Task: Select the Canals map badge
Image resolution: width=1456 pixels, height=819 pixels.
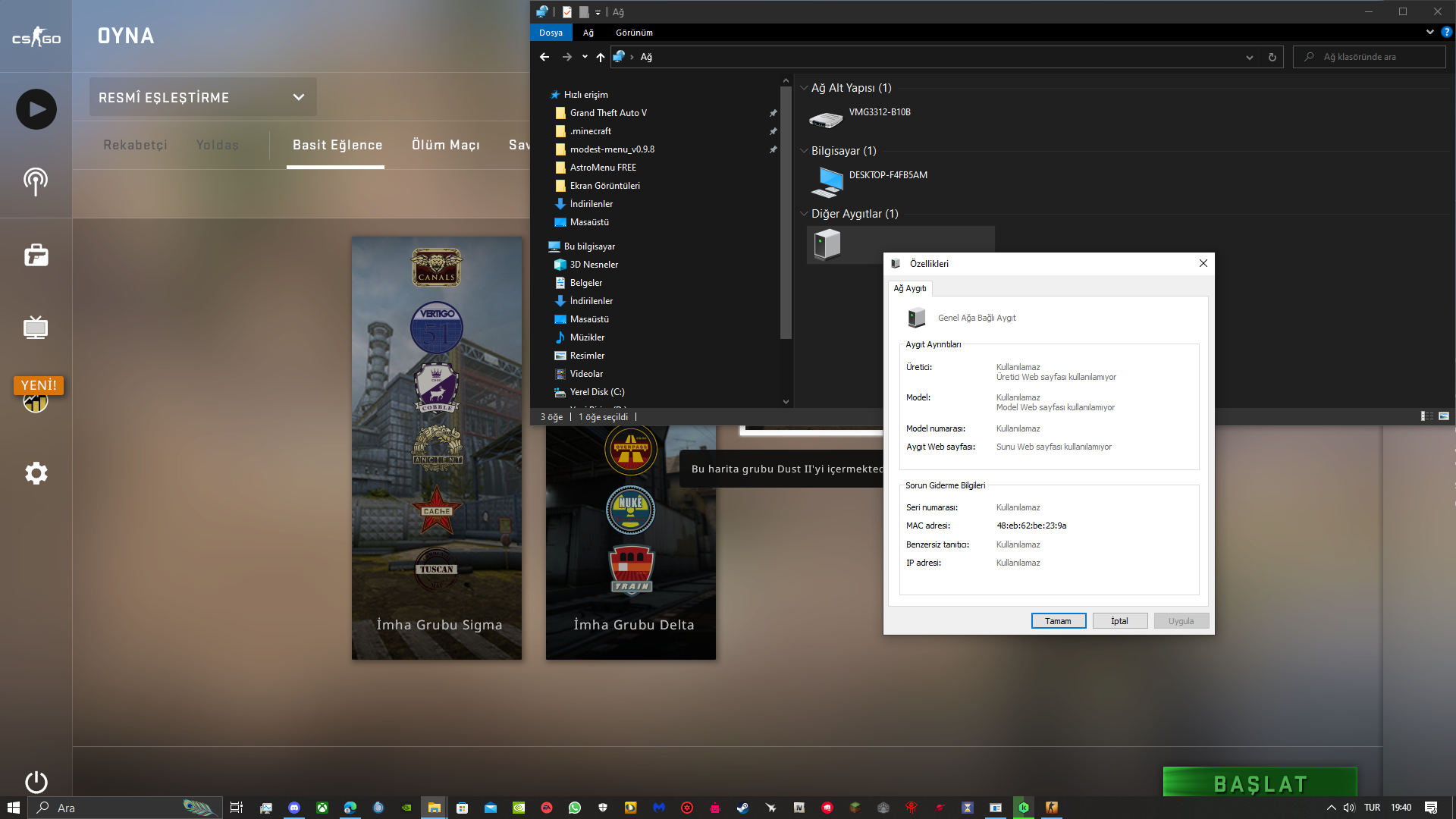Action: (x=437, y=267)
